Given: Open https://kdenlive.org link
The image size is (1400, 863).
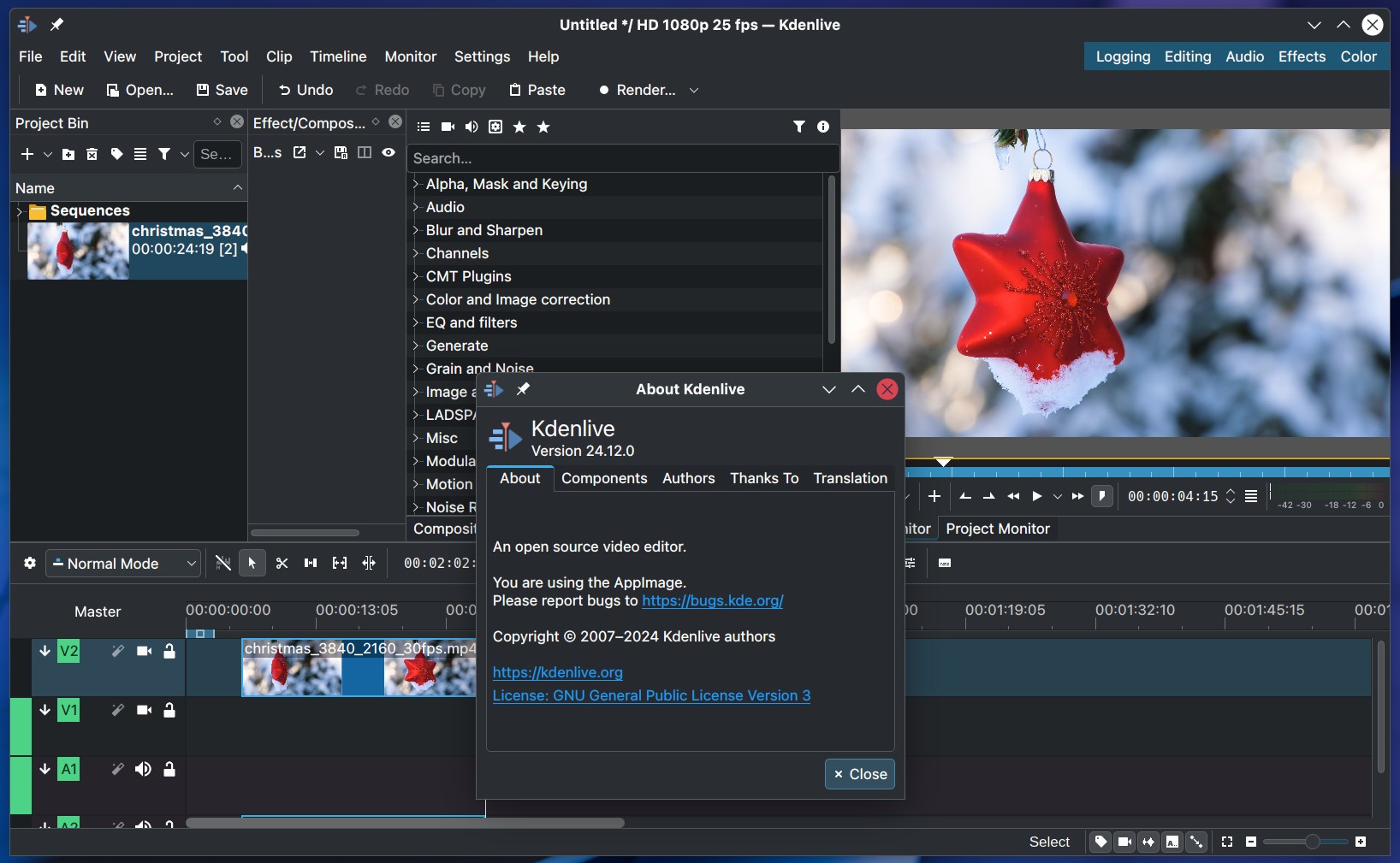Looking at the screenshot, I should point(558,672).
